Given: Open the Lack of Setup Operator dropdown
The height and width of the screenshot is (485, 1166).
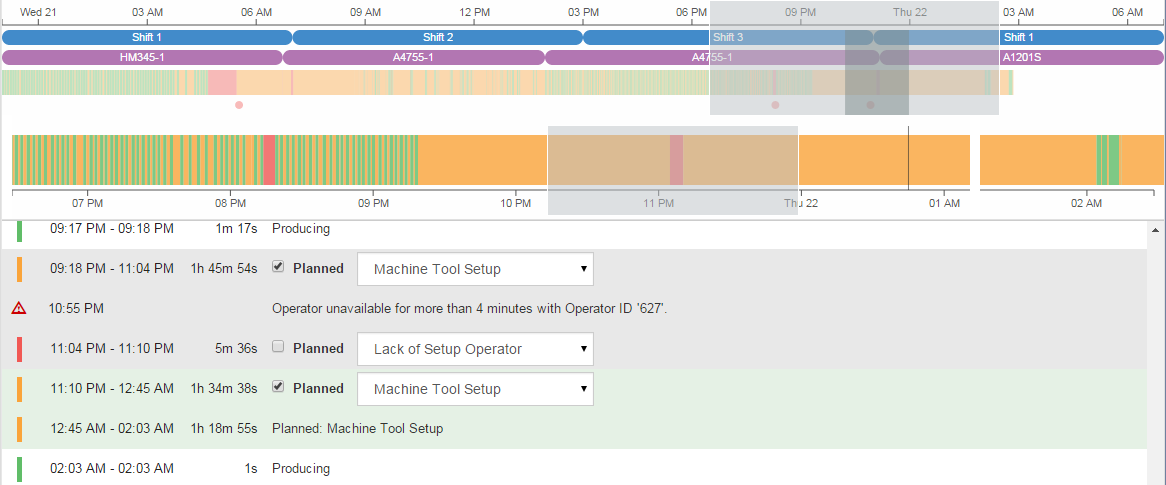Looking at the screenshot, I should point(475,349).
